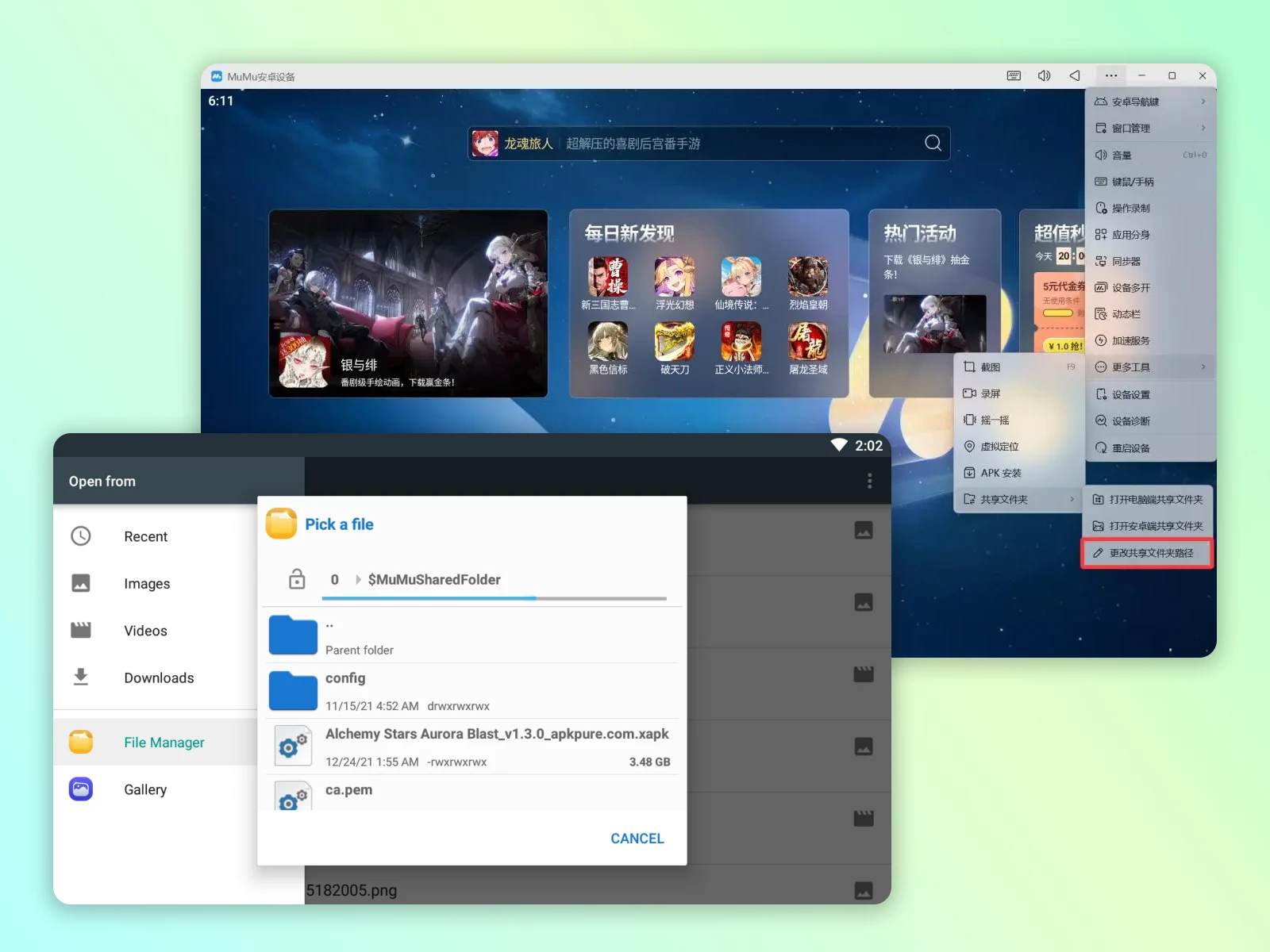Open the vertical three-dot overflow menu

(870, 481)
